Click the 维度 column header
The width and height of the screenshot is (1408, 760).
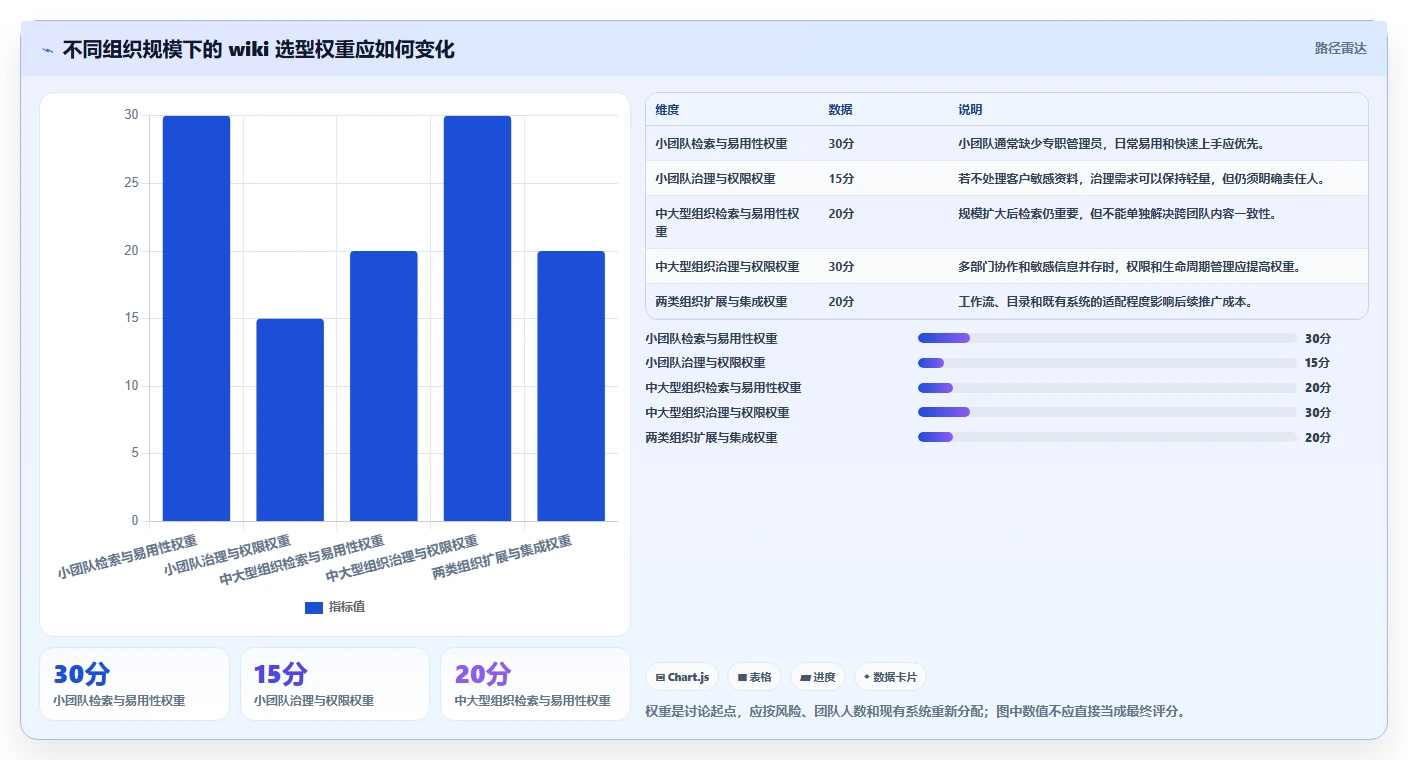(x=667, y=110)
